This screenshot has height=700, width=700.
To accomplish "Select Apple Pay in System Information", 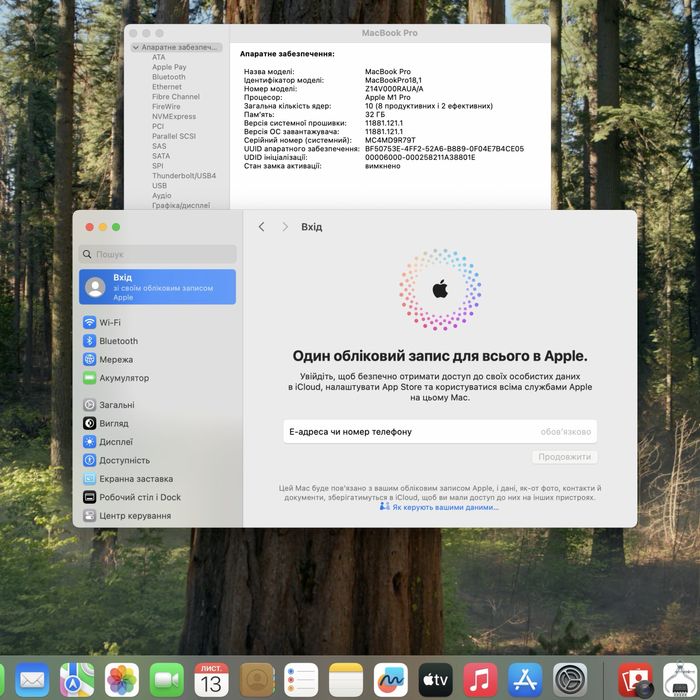I will [x=169, y=67].
